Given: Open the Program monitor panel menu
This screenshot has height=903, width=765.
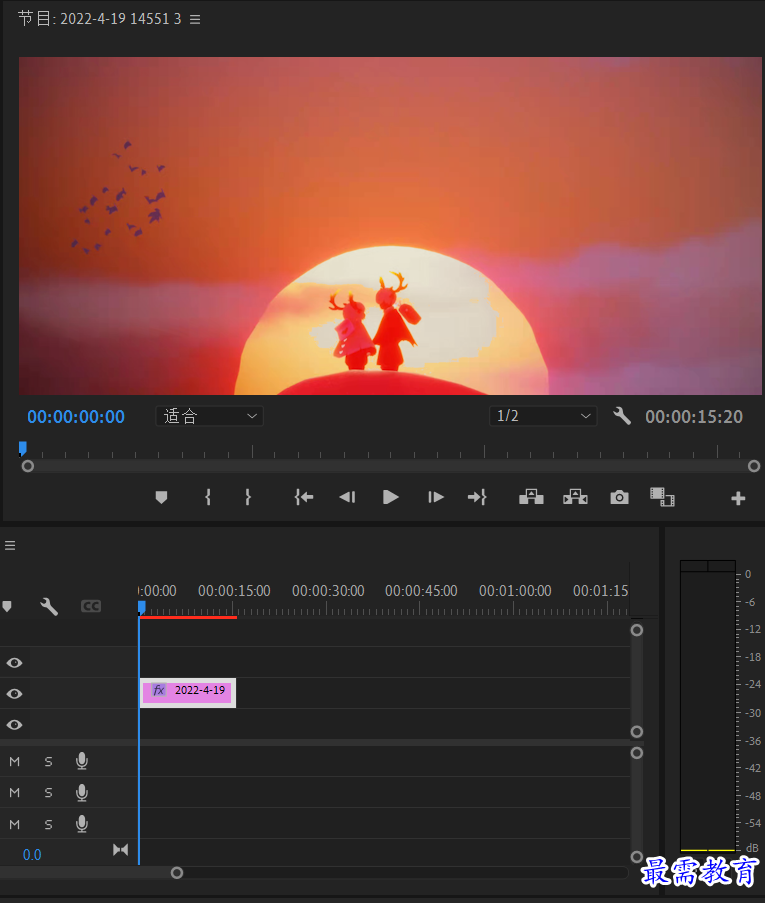Looking at the screenshot, I should 195,20.
